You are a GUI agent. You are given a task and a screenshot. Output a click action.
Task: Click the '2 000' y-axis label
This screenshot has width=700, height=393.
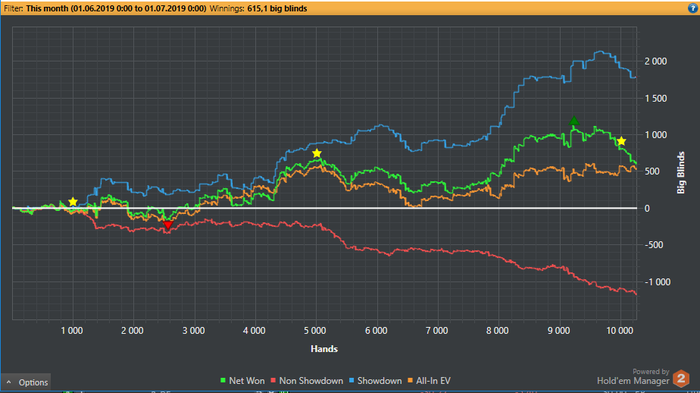click(x=655, y=62)
